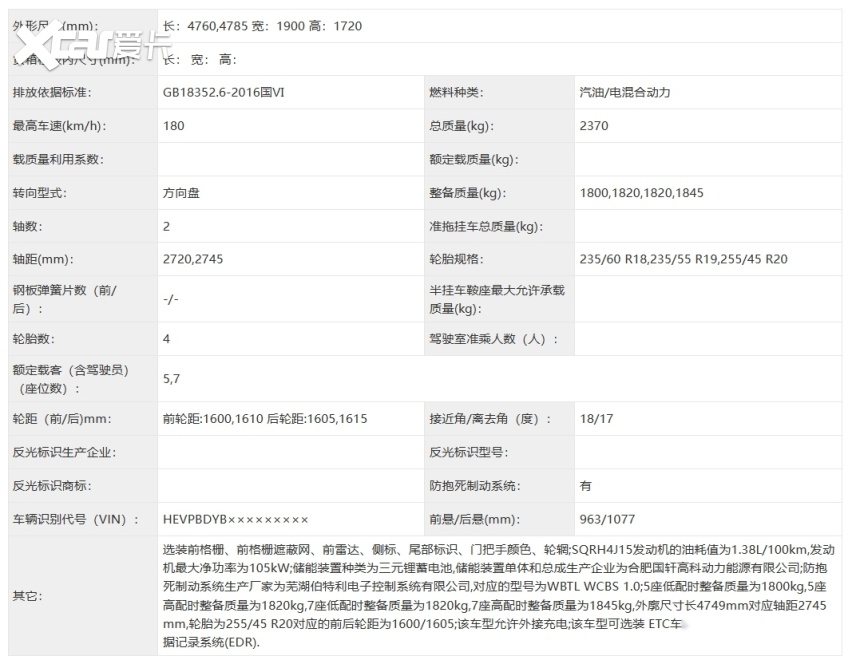Click the front and rear 轮距 values
Screen dimensions: 852x656
tap(264, 419)
